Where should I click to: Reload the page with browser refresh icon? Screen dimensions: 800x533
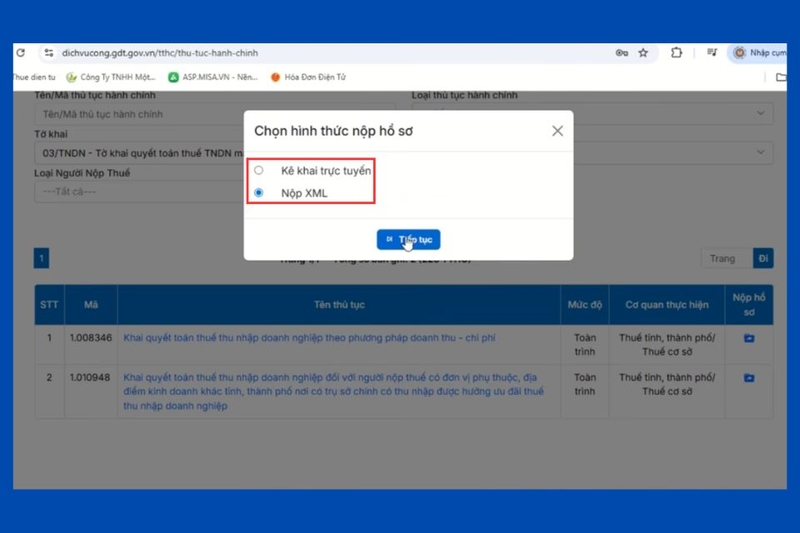point(20,53)
